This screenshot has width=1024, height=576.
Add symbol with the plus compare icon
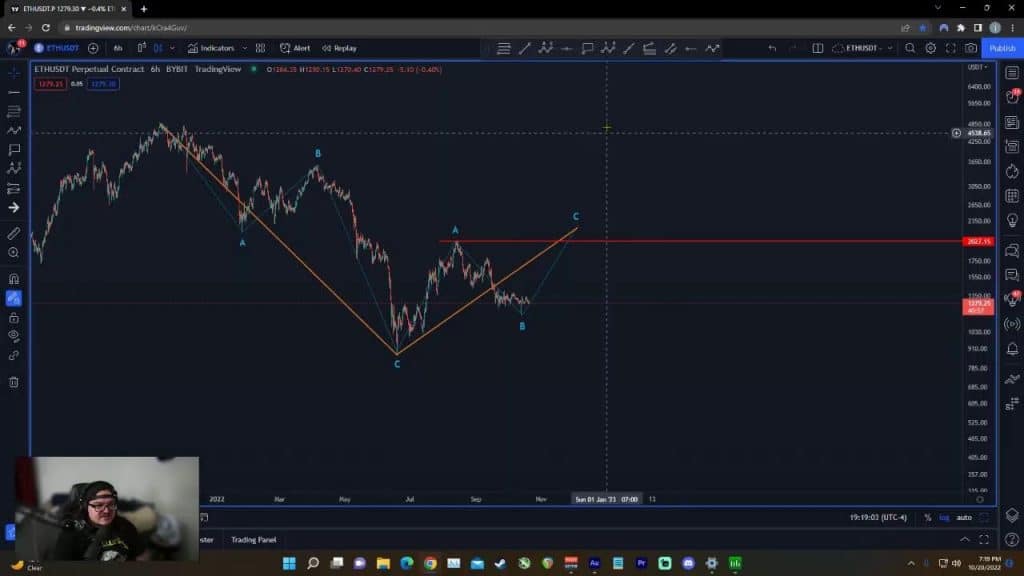[93, 48]
